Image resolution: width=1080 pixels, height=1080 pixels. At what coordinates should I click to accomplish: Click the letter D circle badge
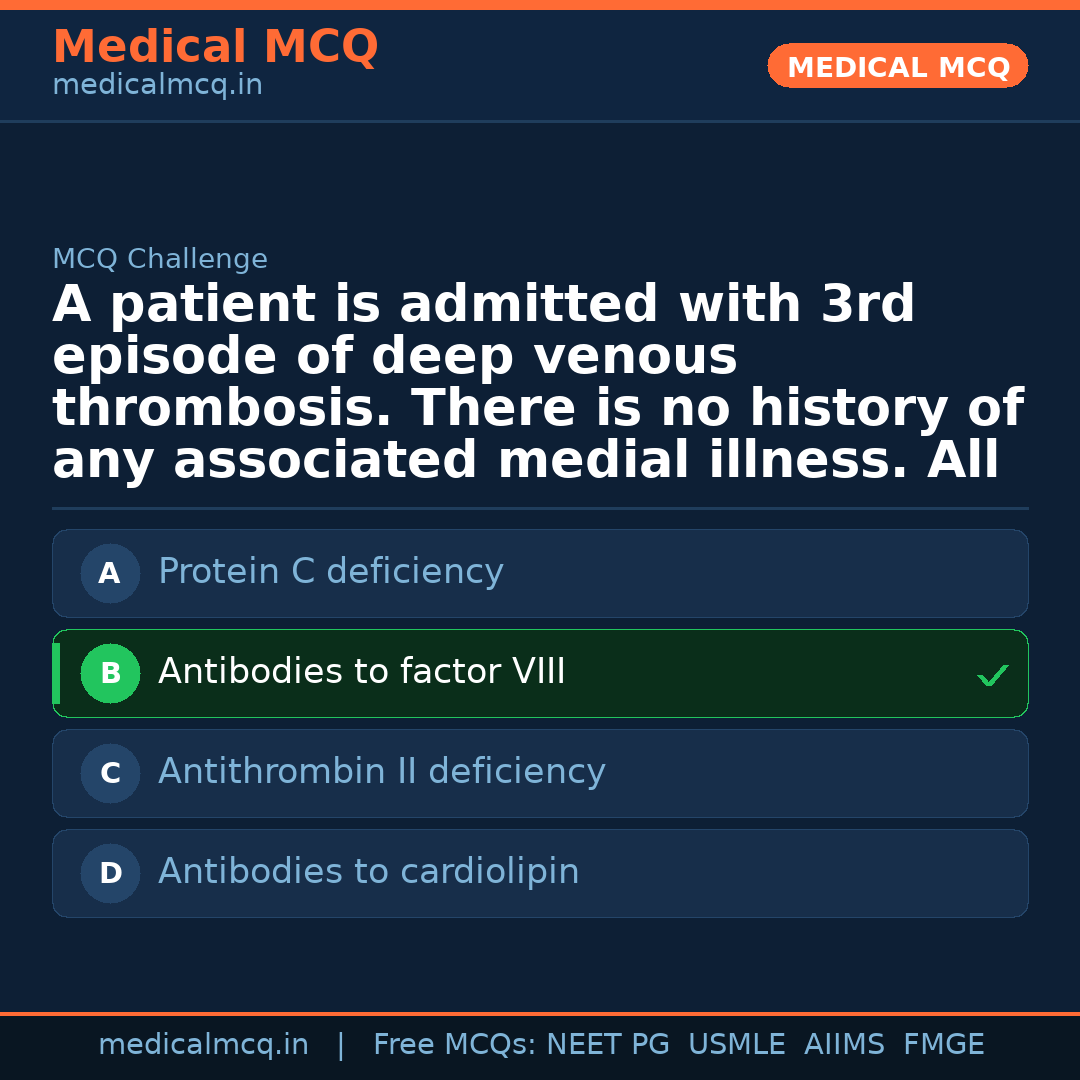click(110, 873)
